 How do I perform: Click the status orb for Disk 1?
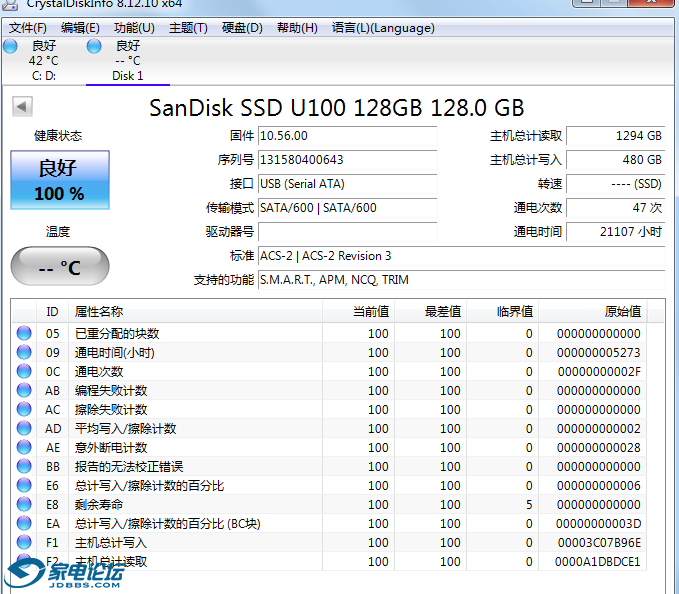coord(94,46)
